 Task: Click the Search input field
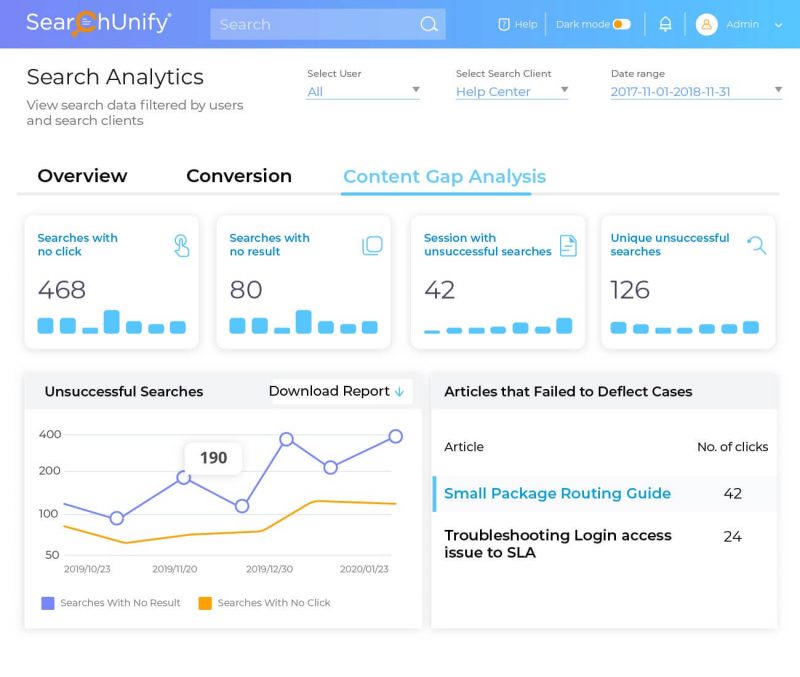tap(328, 24)
